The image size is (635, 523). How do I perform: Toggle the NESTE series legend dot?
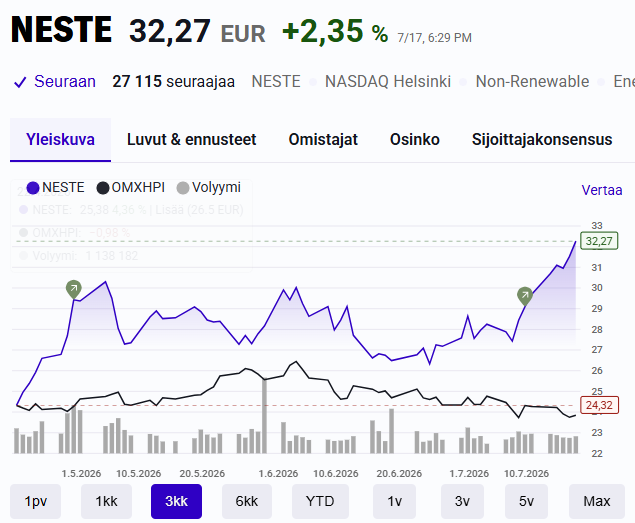tap(32, 188)
